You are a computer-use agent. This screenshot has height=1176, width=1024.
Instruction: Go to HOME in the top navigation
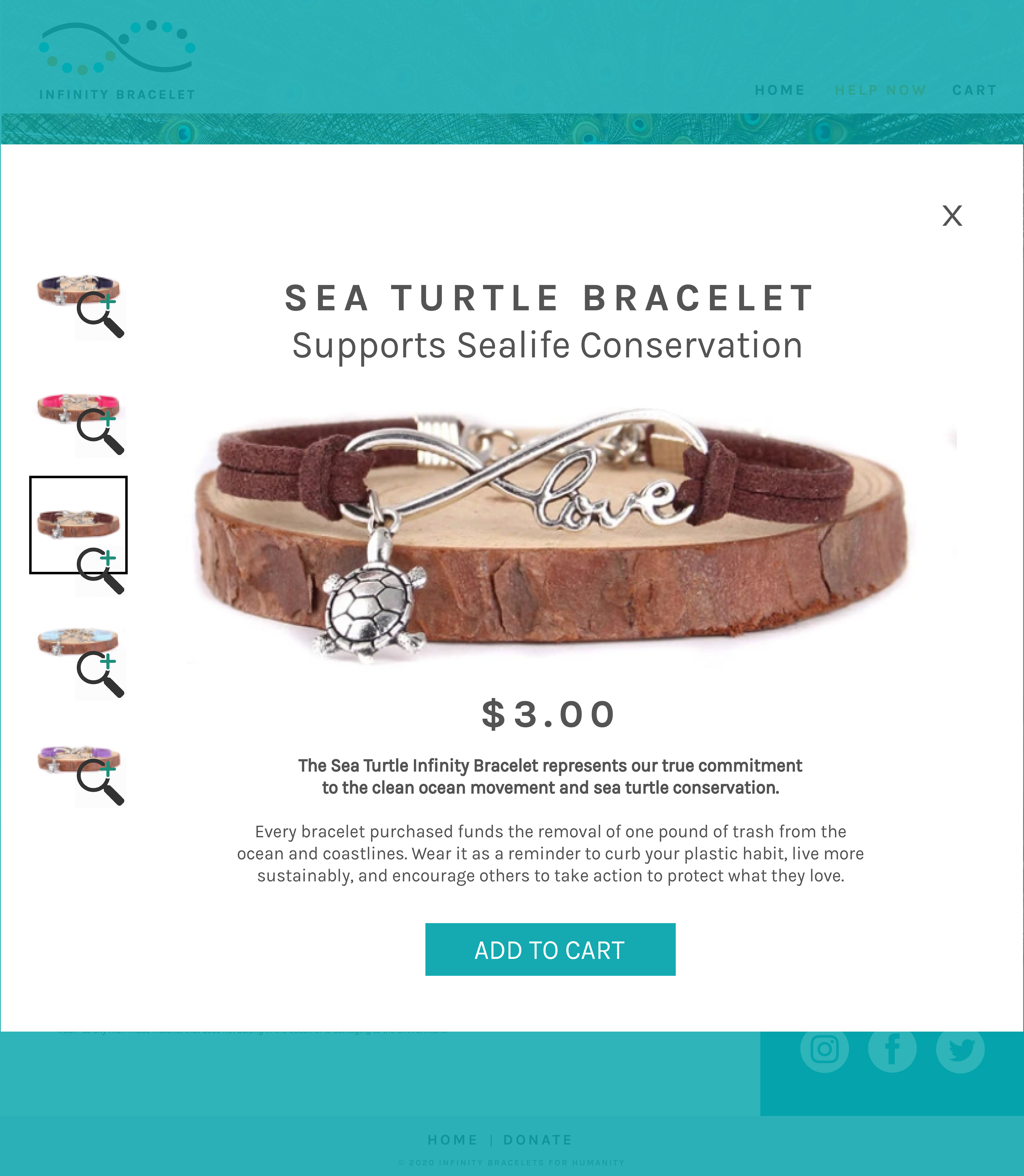tap(779, 90)
